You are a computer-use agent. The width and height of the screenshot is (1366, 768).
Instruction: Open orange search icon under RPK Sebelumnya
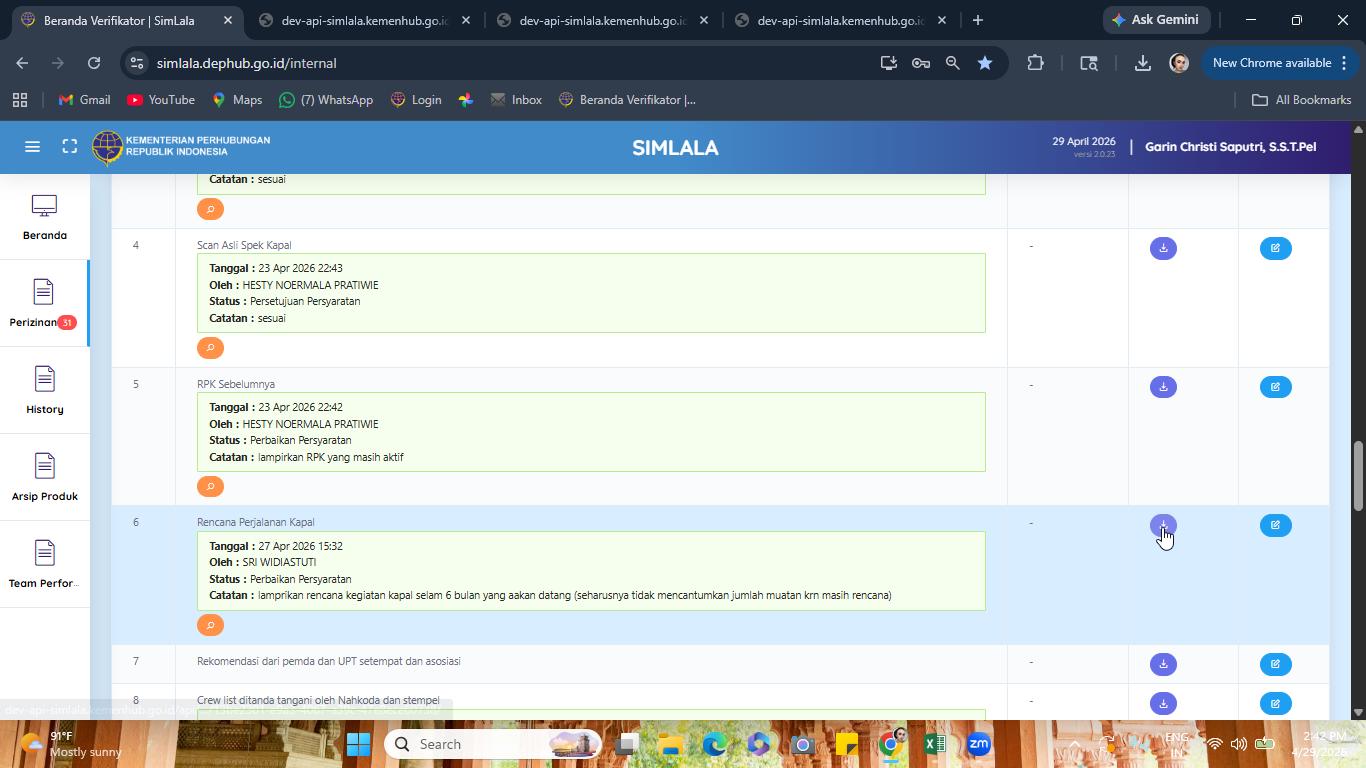click(x=210, y=486)
